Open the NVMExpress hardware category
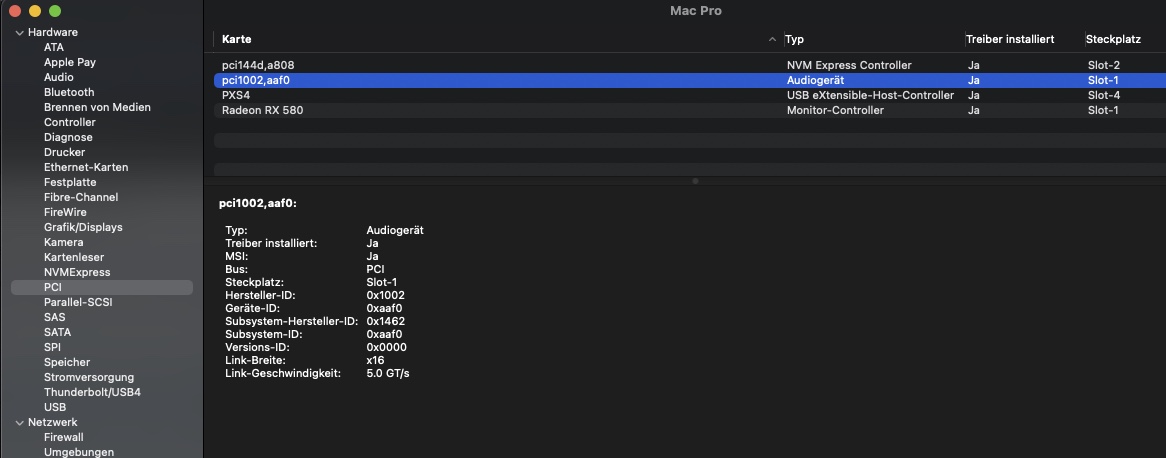1166x458 pixels. [x=77, y=272]
